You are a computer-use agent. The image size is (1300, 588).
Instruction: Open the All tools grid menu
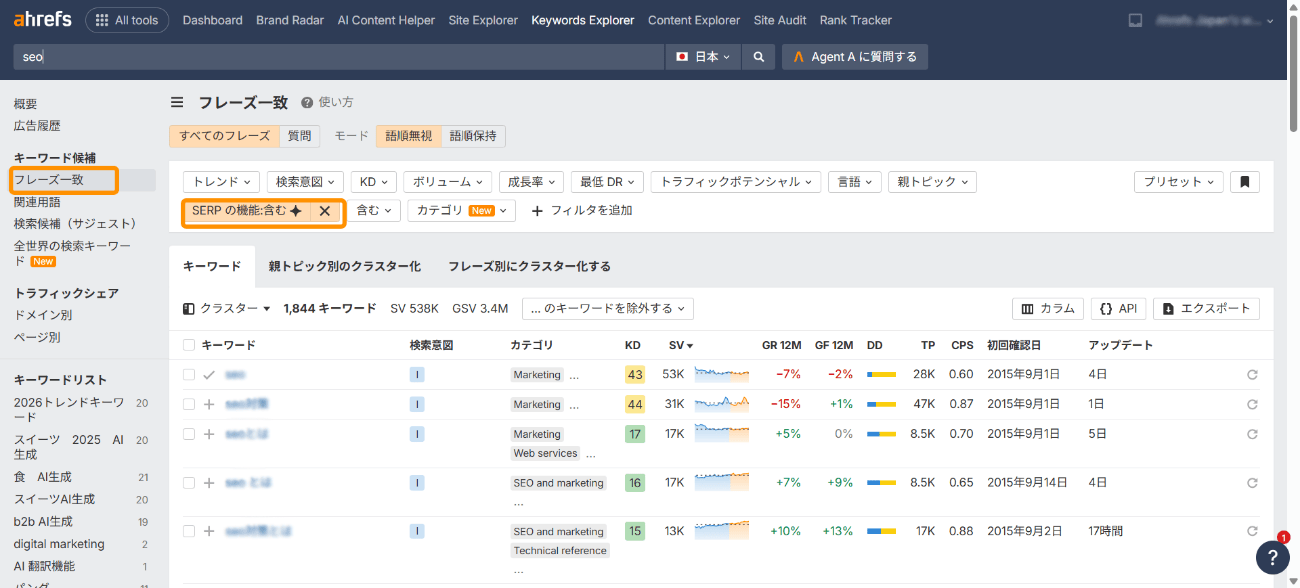127,20
